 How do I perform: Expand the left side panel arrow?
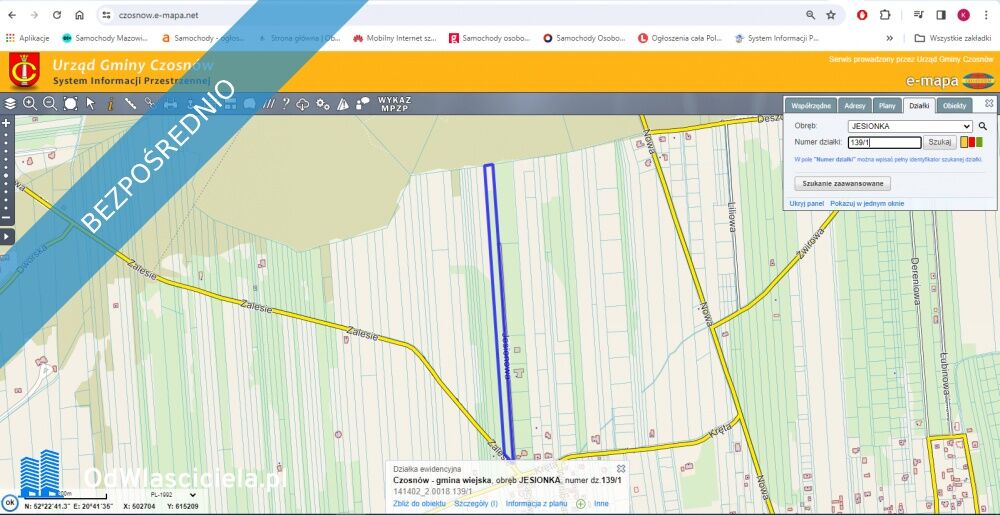[6, 236]
